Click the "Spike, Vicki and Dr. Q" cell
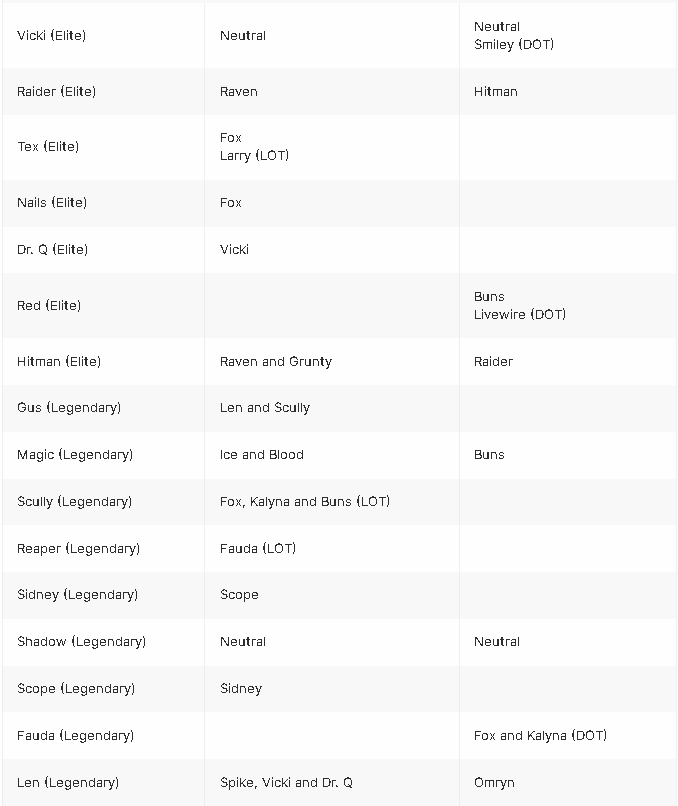The height and width of the screenshot is (806, 678). pos(286,783)
